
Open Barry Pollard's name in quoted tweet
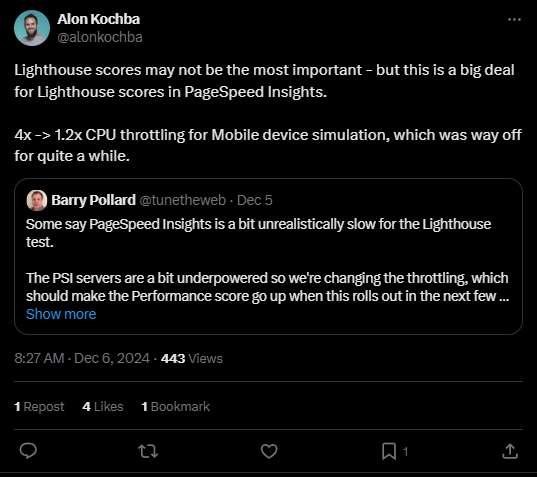pyautogui.click(x=93, y=200)
